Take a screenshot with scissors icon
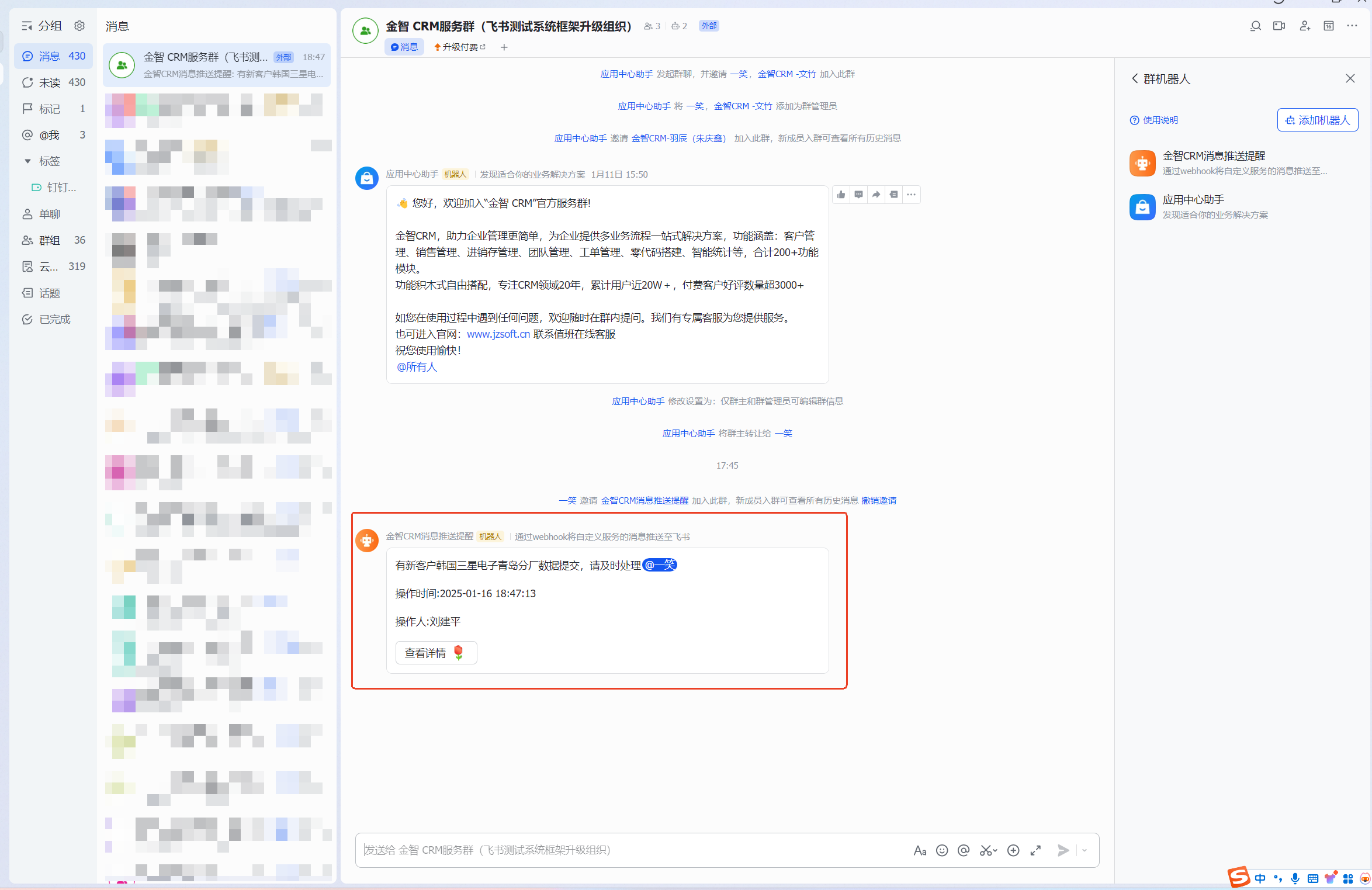The height and width of the screenshot is (890, 1372). 985,850
